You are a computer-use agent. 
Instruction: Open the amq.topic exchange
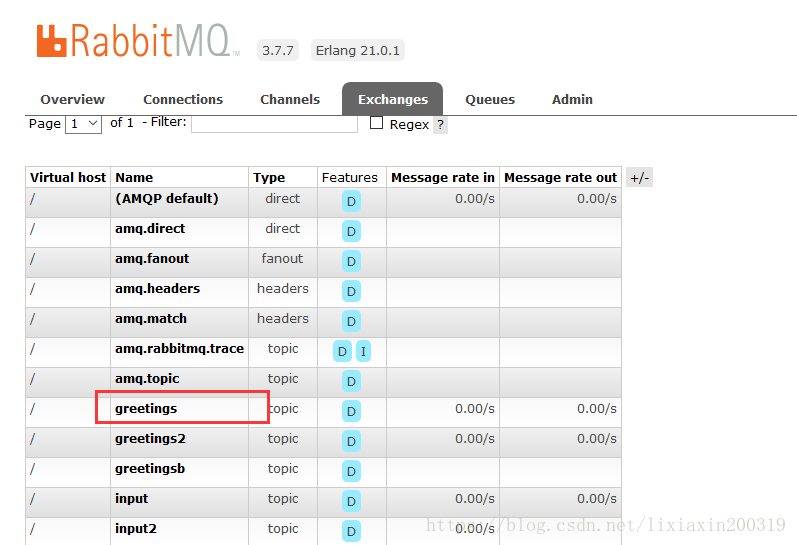click(147, 379)
